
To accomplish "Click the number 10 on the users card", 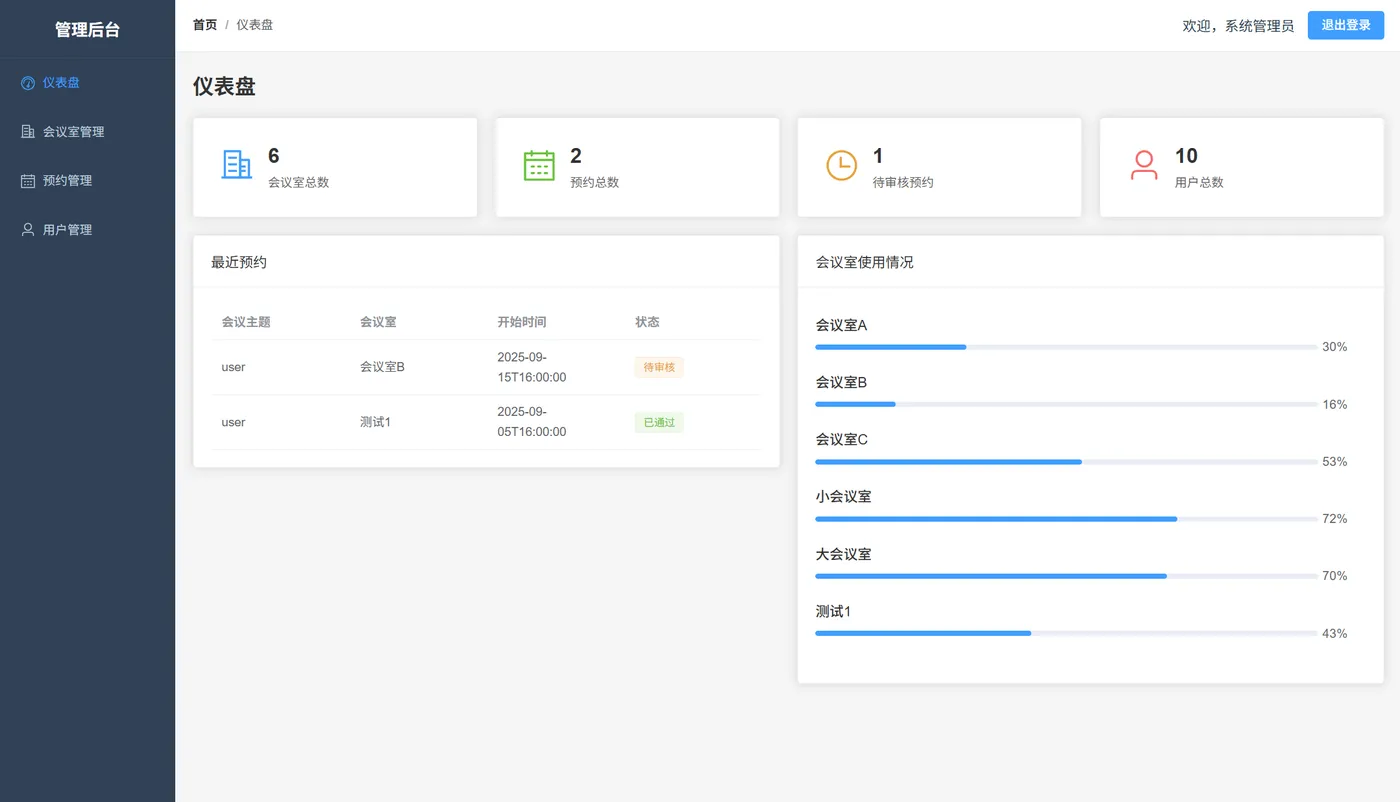I will [1186, 156].
